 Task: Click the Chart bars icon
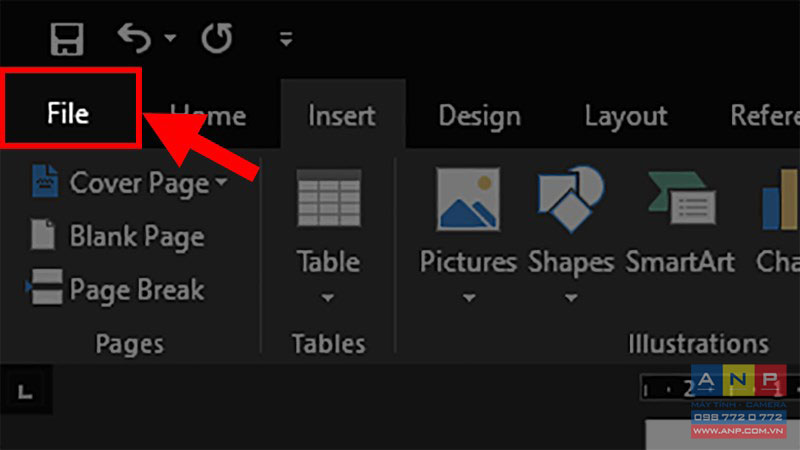point(781,199)
